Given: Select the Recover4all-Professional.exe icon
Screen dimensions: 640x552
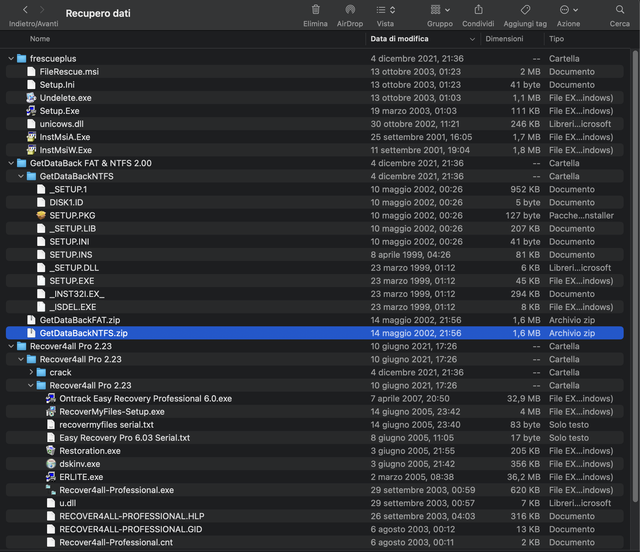Looking at the screenshot, I should 51,490.
